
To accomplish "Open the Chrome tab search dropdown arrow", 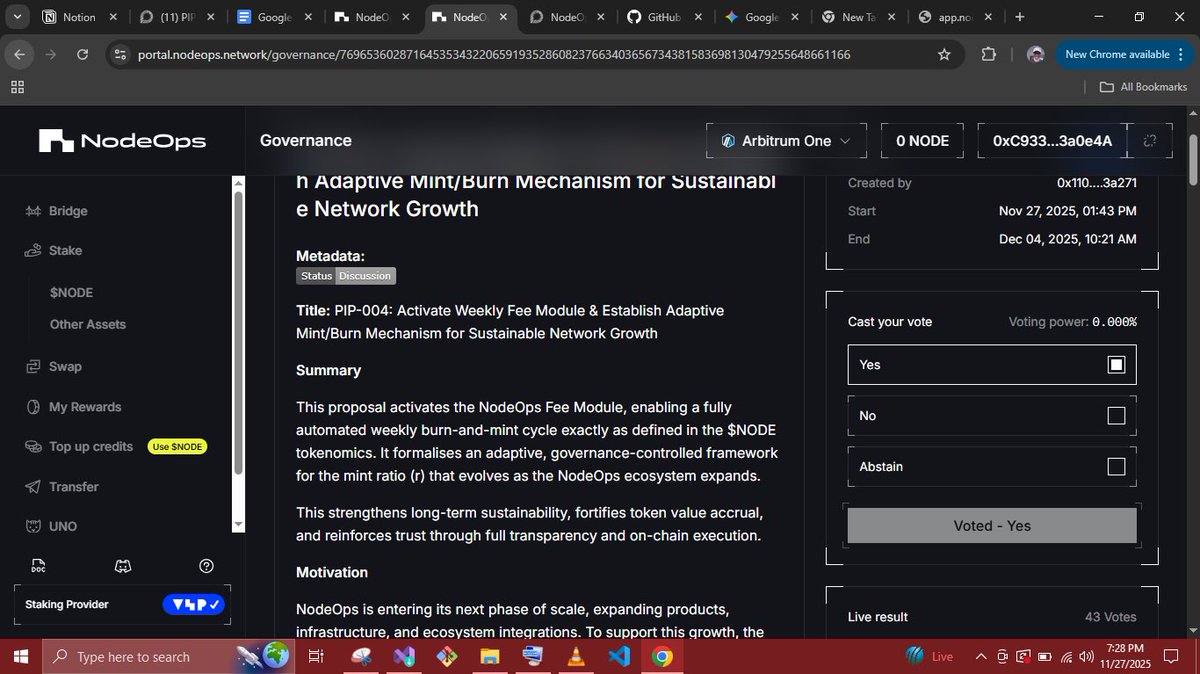I will click(x=18, y=17).
